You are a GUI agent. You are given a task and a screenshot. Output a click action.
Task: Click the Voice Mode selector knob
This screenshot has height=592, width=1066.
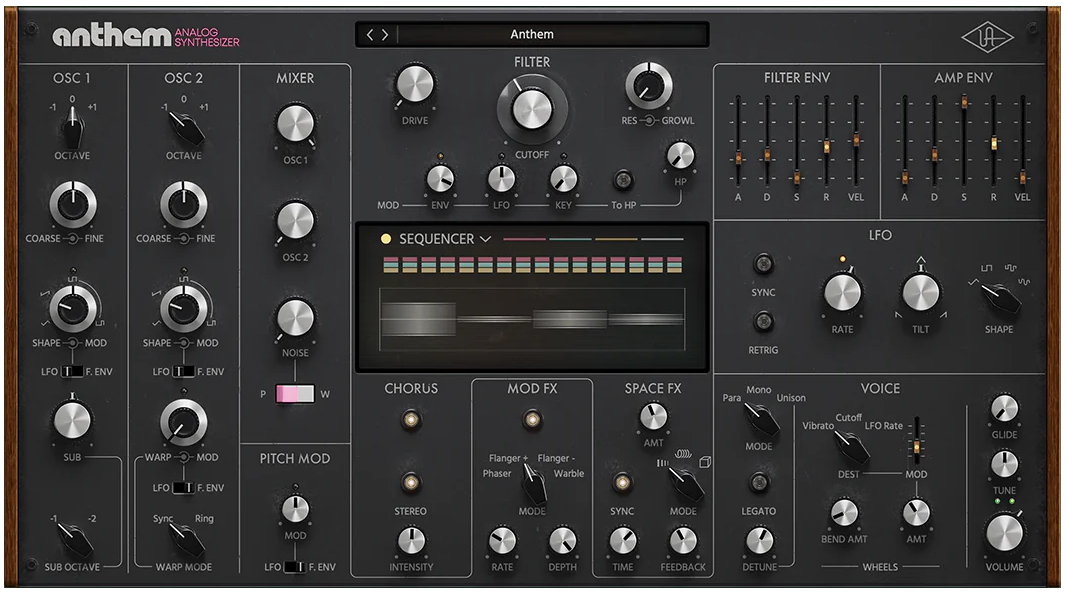tap(761, 418)
